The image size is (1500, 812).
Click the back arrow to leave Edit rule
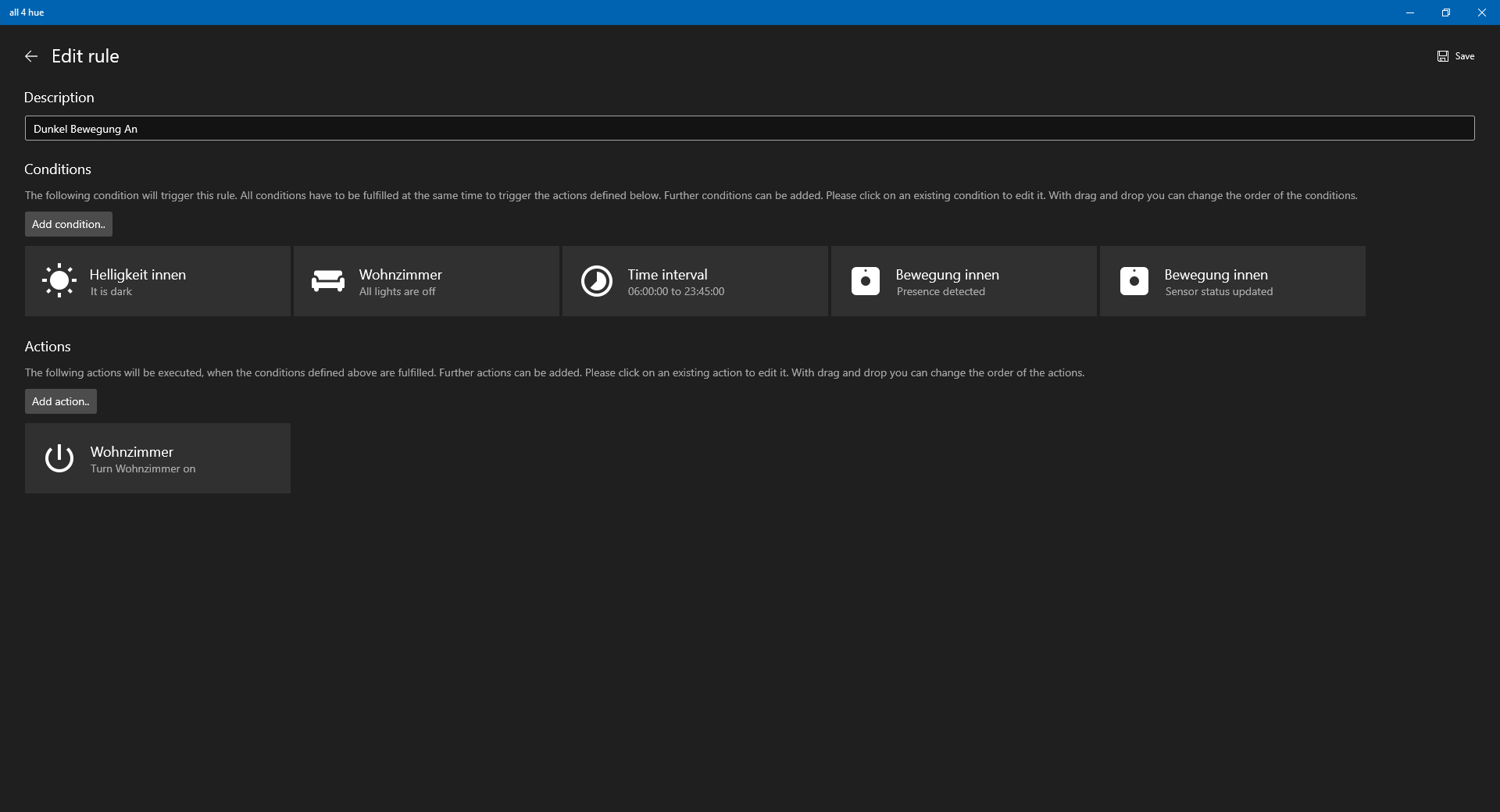[30, 55]
